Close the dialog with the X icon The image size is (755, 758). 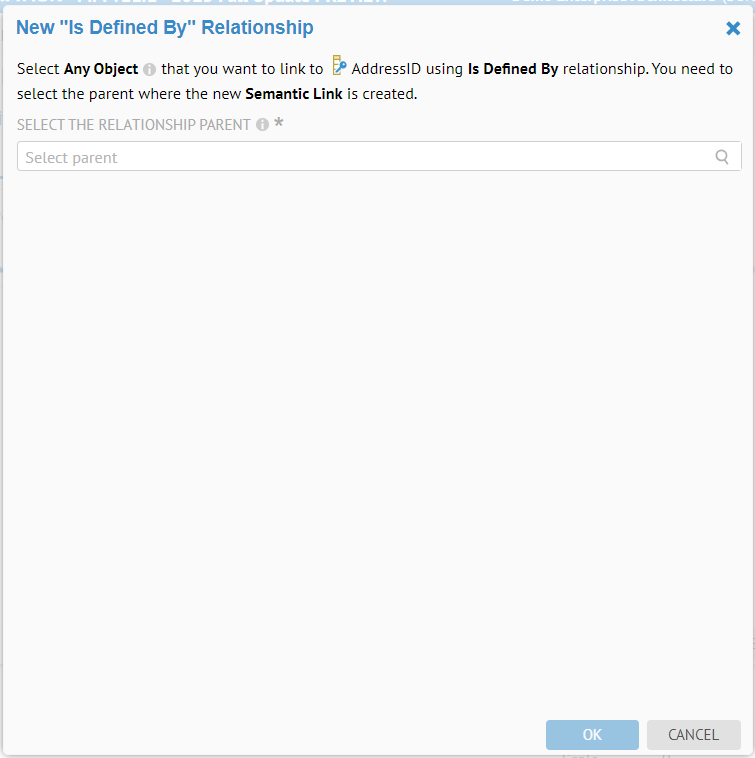click(x=733, y=29)
